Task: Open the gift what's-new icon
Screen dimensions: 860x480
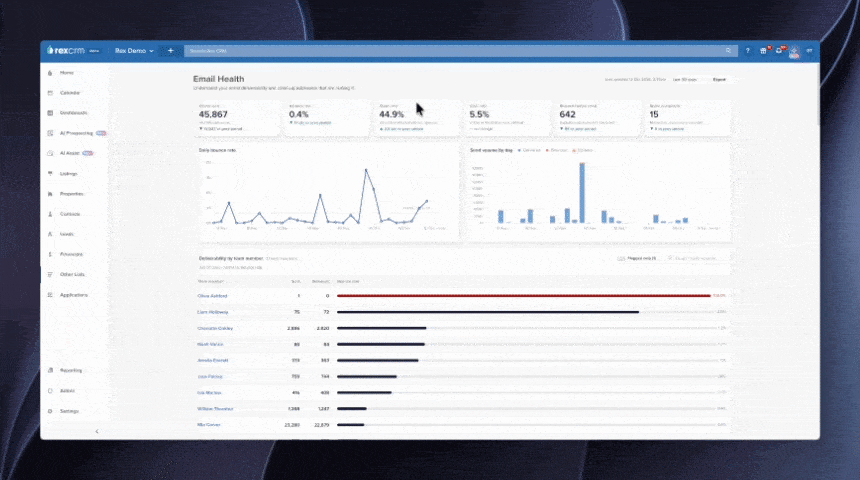Action: [x=763, y=50]
